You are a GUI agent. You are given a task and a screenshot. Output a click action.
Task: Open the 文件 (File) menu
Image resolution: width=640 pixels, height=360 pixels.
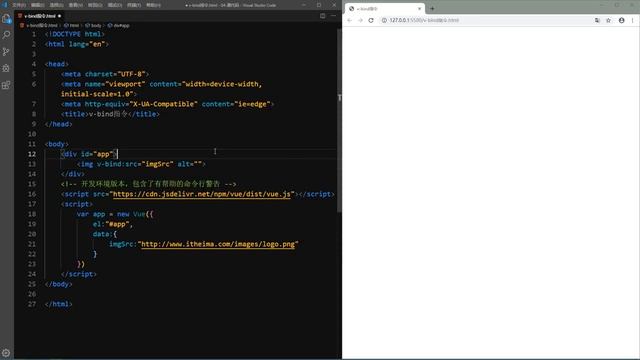(19, 5)
